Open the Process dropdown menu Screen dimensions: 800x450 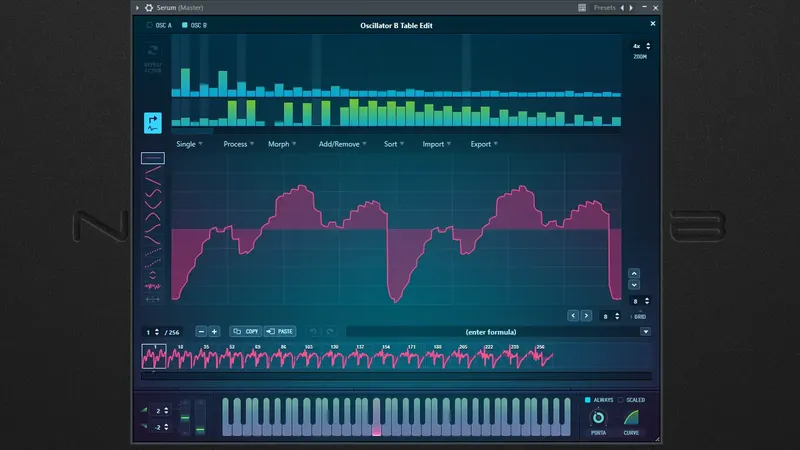[x=238, y=144]
